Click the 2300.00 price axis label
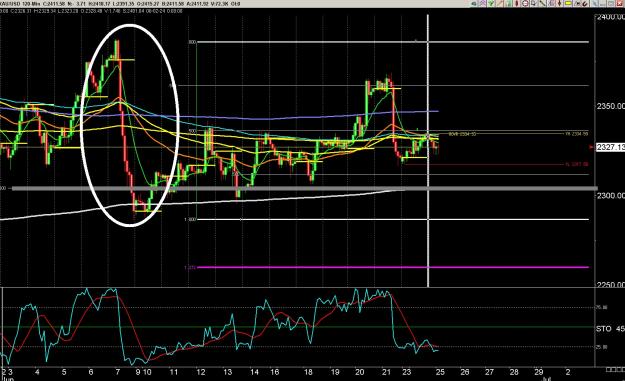The width and height of the screenshot is (625, 381). tap(610, 195)
